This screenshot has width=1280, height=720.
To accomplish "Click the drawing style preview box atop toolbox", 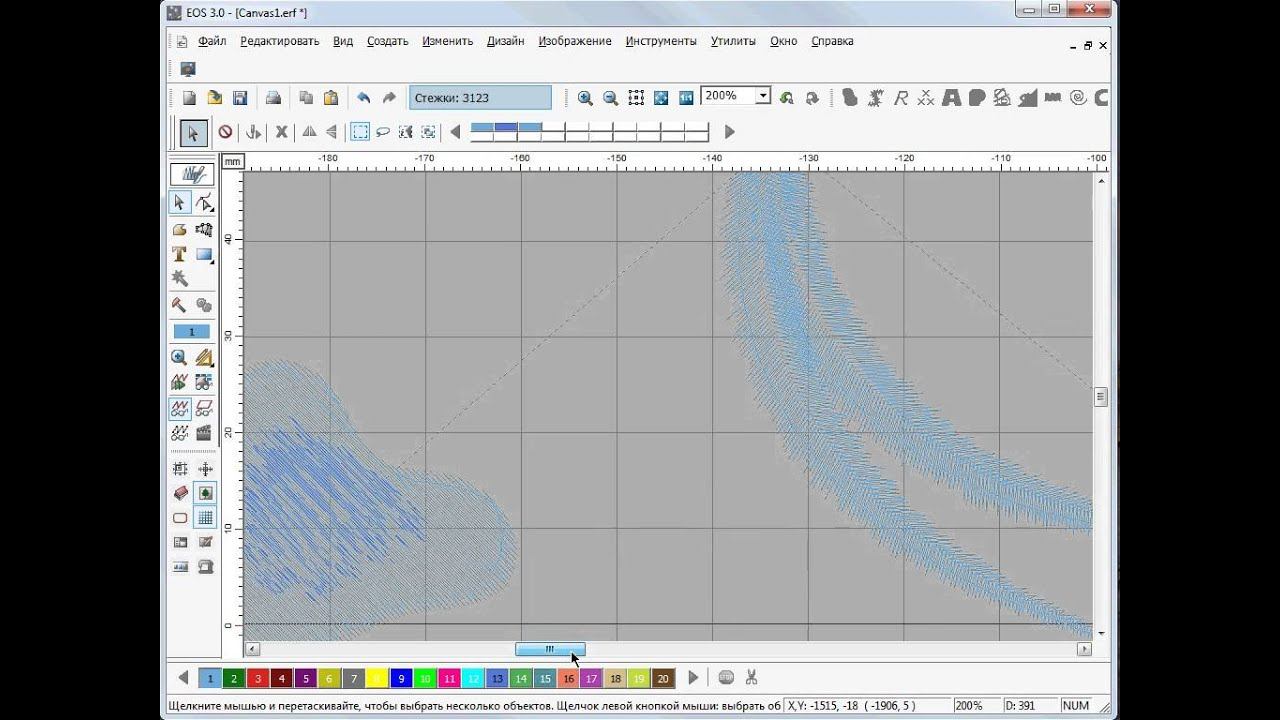I will (191, 173).
